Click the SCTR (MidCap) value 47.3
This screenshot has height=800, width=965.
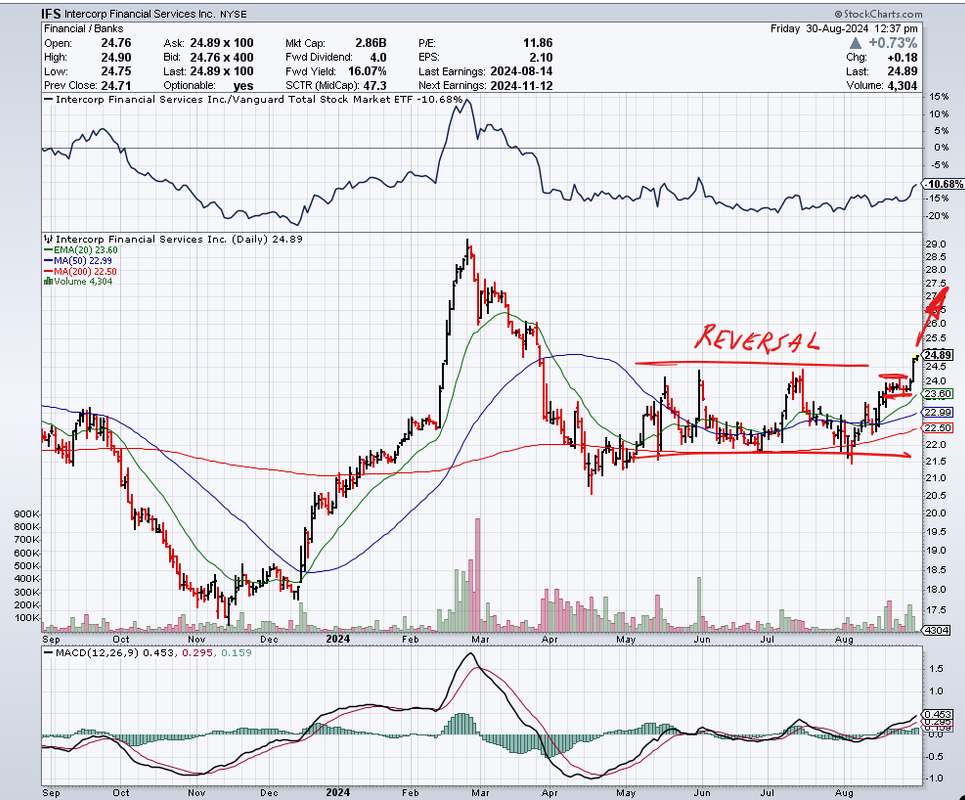tap(375, 86)
